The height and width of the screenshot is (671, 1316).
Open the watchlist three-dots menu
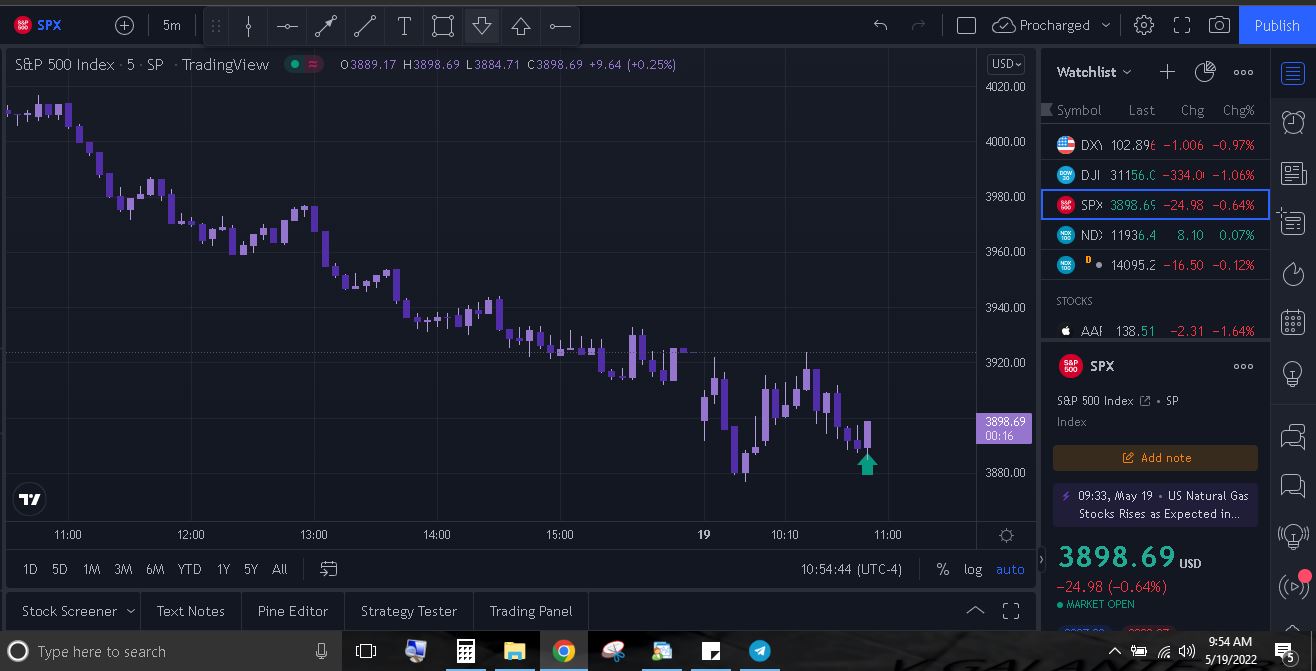(x=1243, y=72)
